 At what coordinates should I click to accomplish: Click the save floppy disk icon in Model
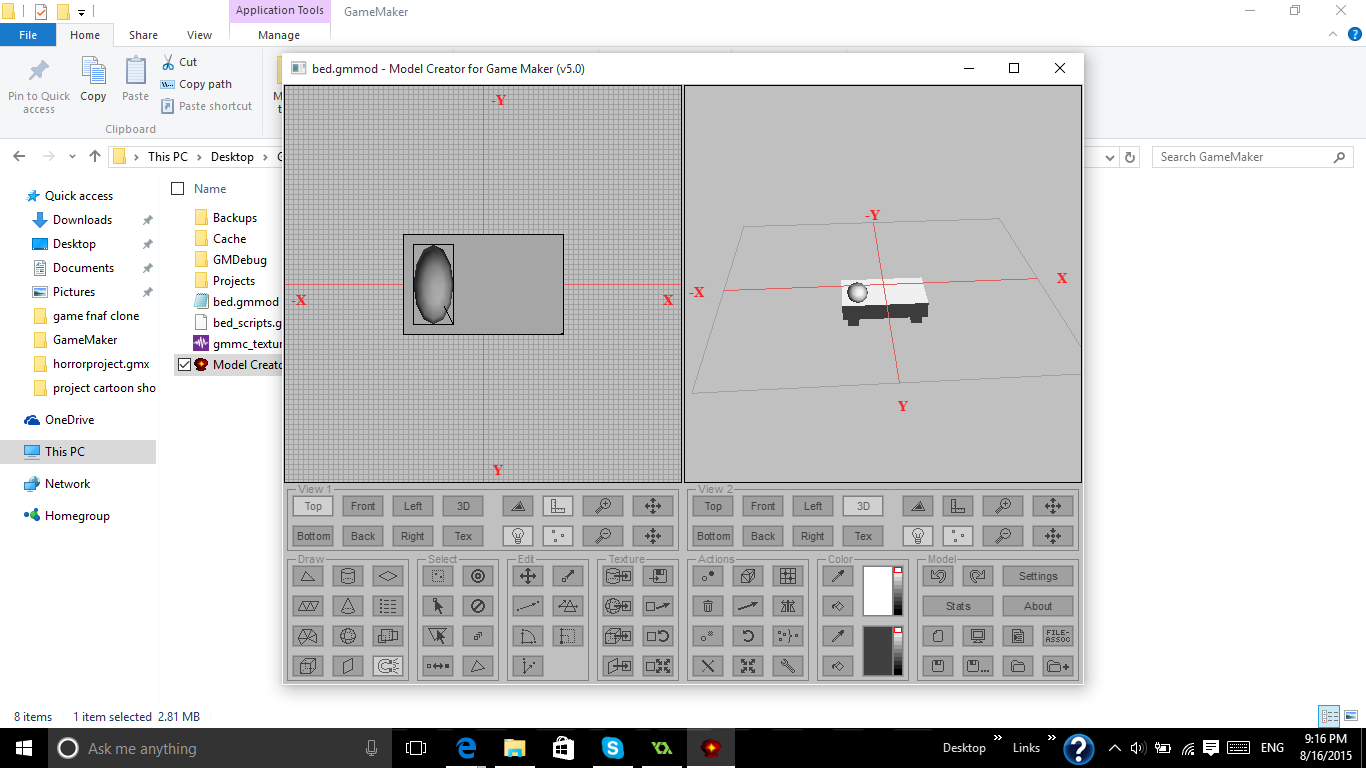pos(938,666)
